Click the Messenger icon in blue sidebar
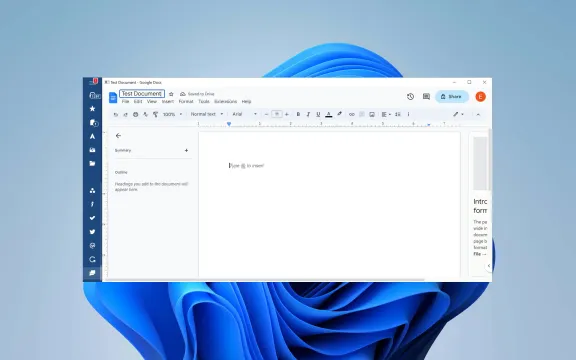 93,245
